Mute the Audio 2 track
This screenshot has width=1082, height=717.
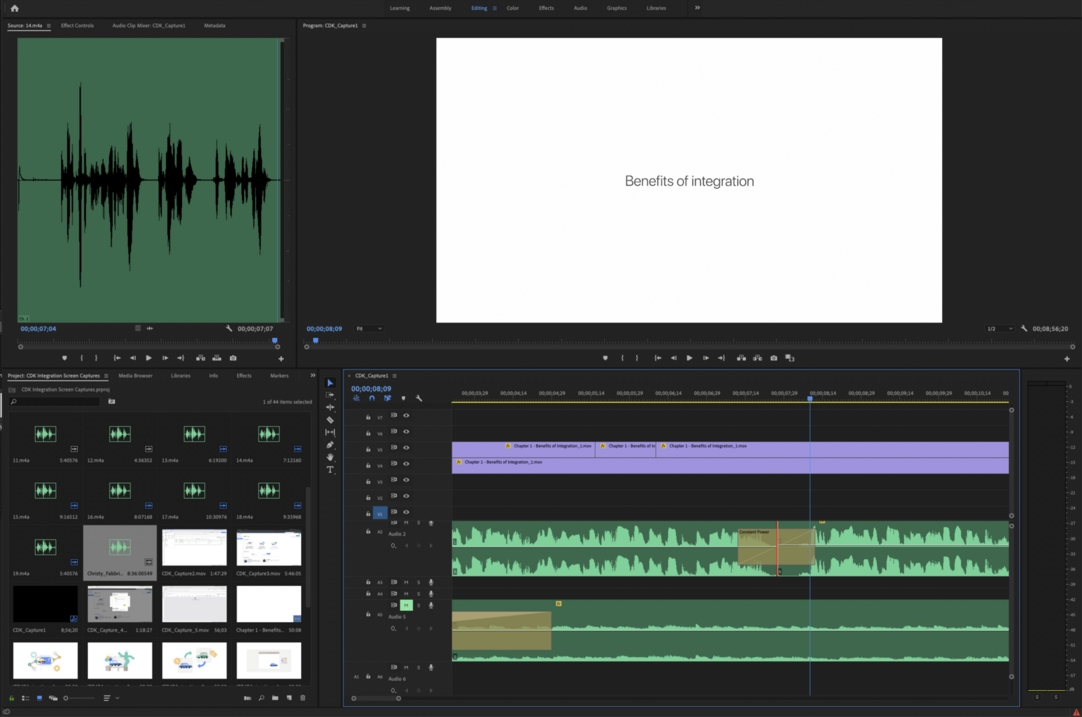406,522
